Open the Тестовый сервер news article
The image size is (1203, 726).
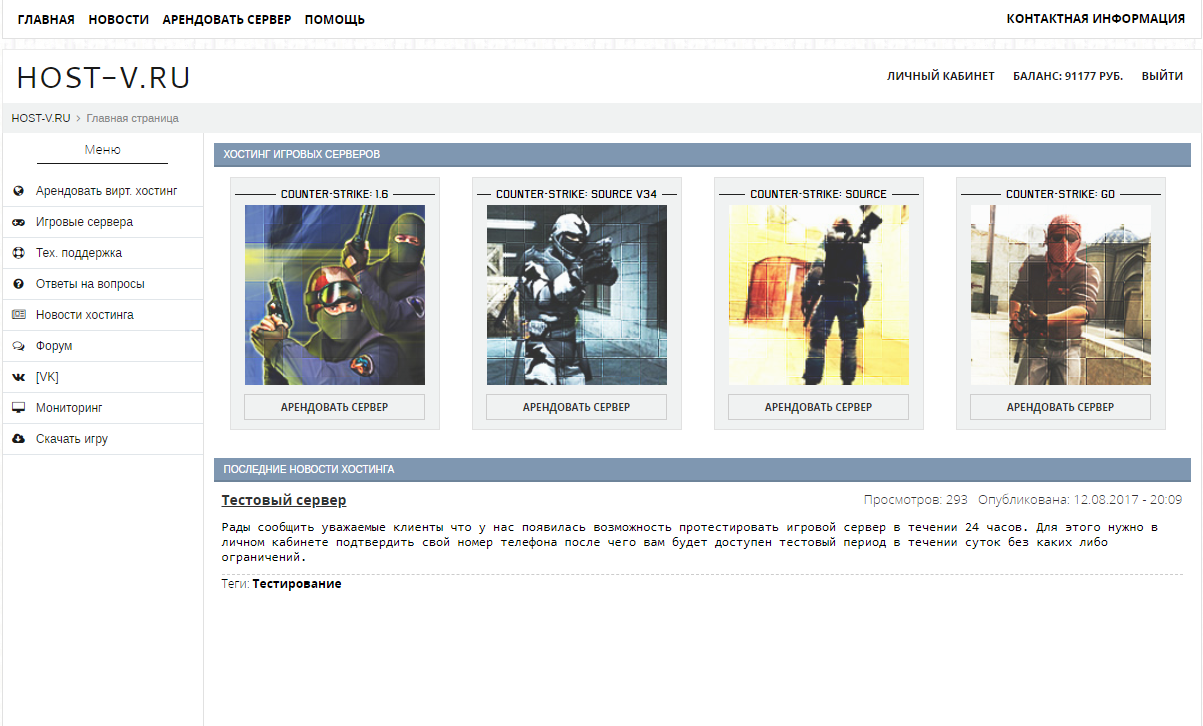click(284, 500)
